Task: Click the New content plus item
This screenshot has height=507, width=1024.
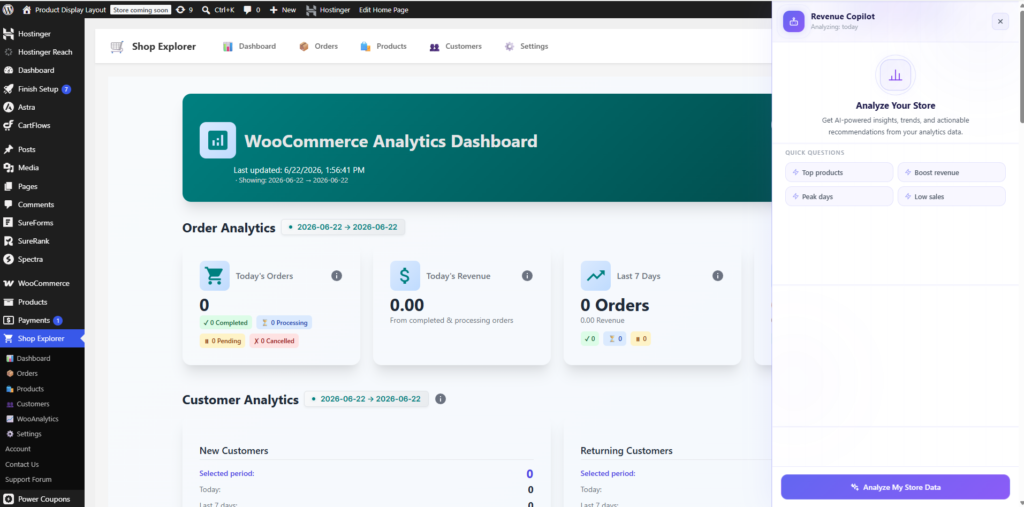Action: pos(282,10)
